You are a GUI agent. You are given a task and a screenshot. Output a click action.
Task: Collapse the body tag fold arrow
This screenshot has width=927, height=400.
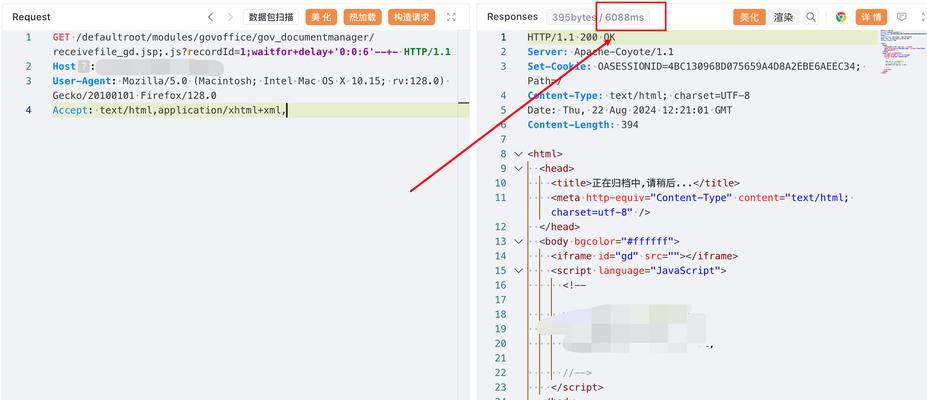point(518,242)
